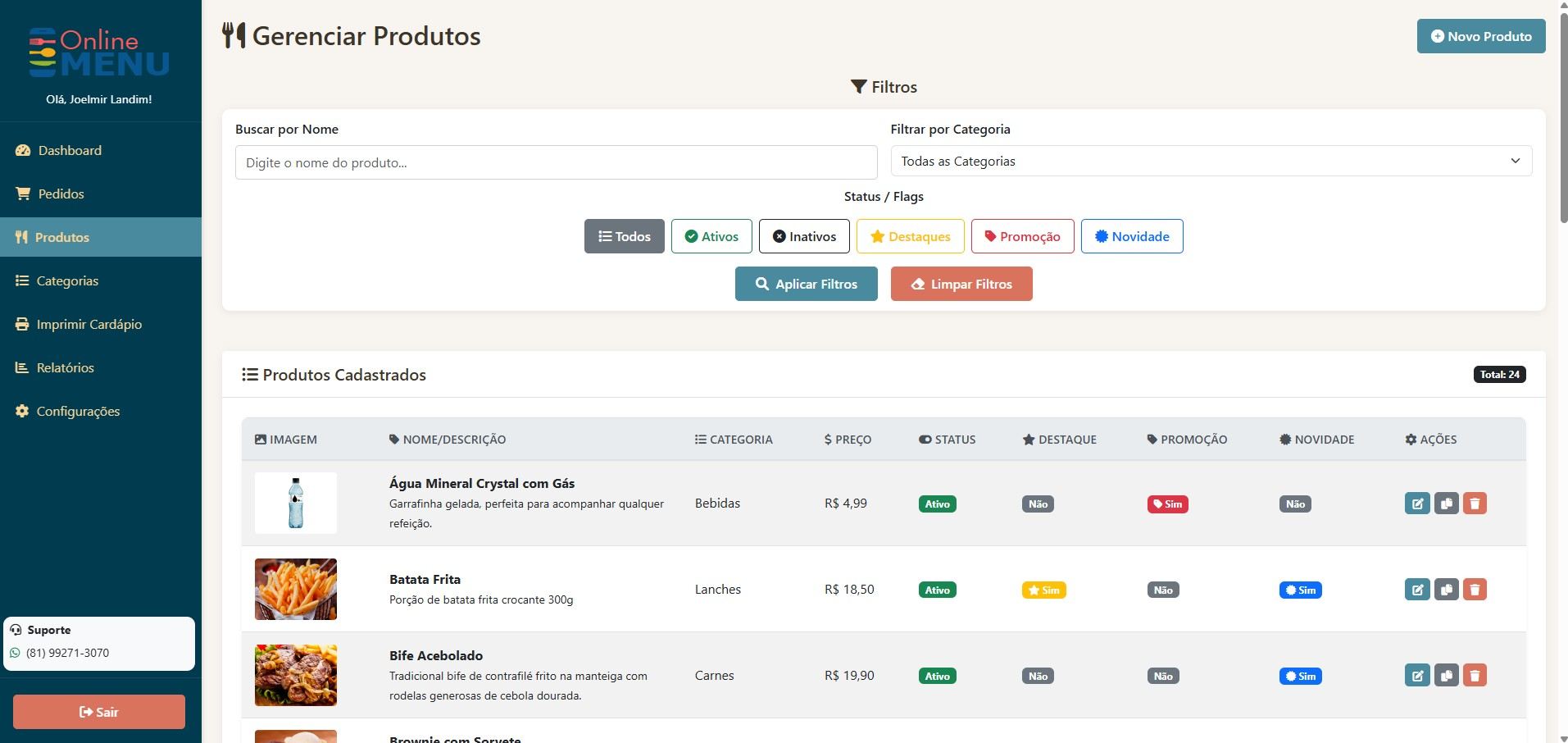Toggle the Novidade filter
Image resolution: width=1568 pixels, height=743 pixels.
[x=1132, y=236]
